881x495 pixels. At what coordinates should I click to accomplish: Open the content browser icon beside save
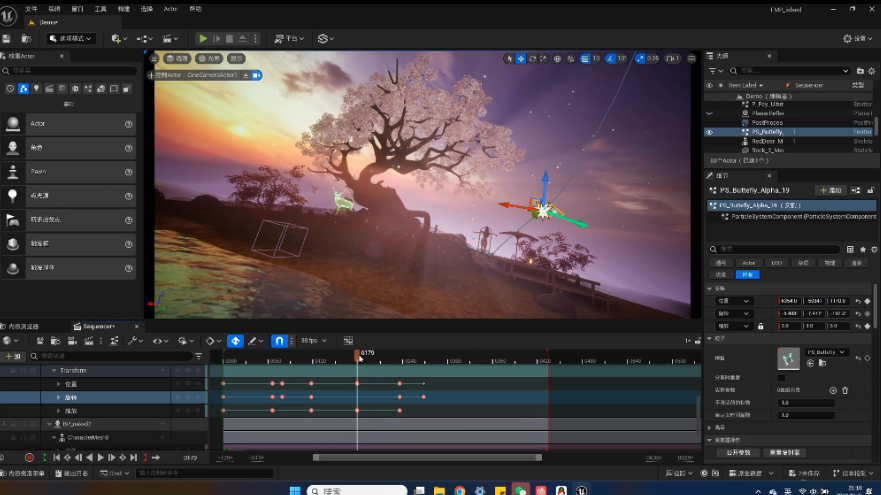pyautogui.click(x=26, y=39)
